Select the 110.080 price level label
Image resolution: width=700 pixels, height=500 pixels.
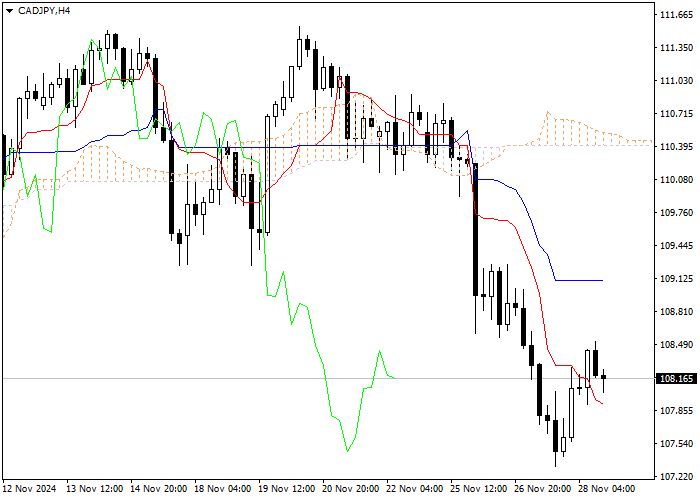tap(676, 179)
